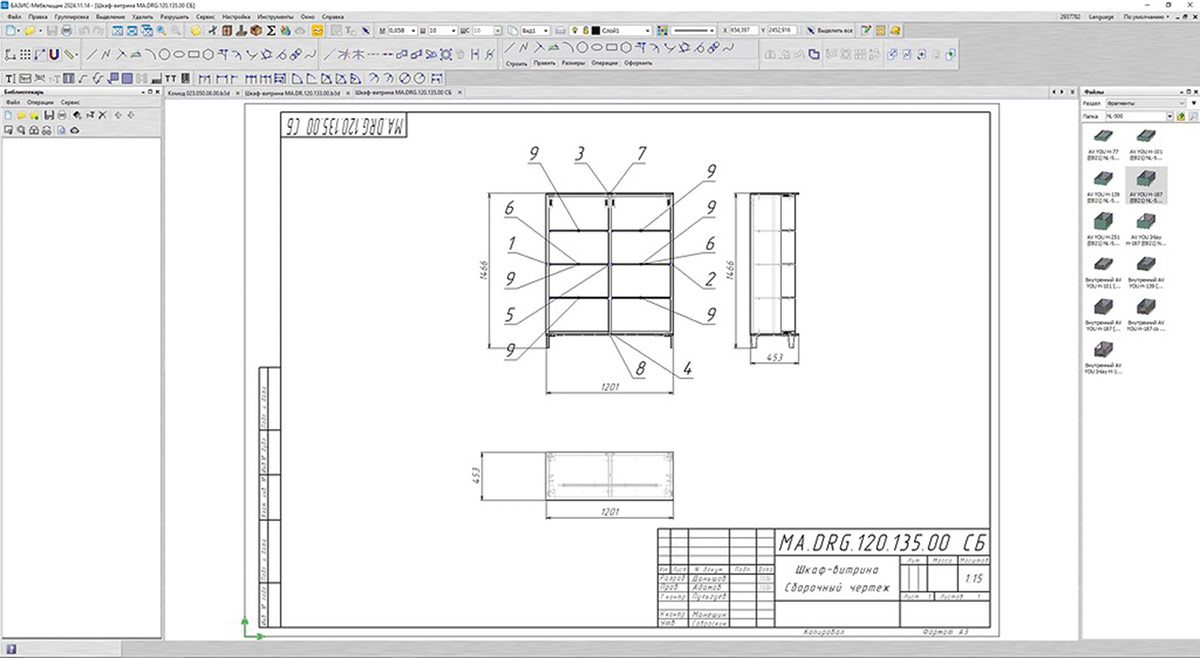
Task: Click the text 'T' tool icon
Action: 9,77
